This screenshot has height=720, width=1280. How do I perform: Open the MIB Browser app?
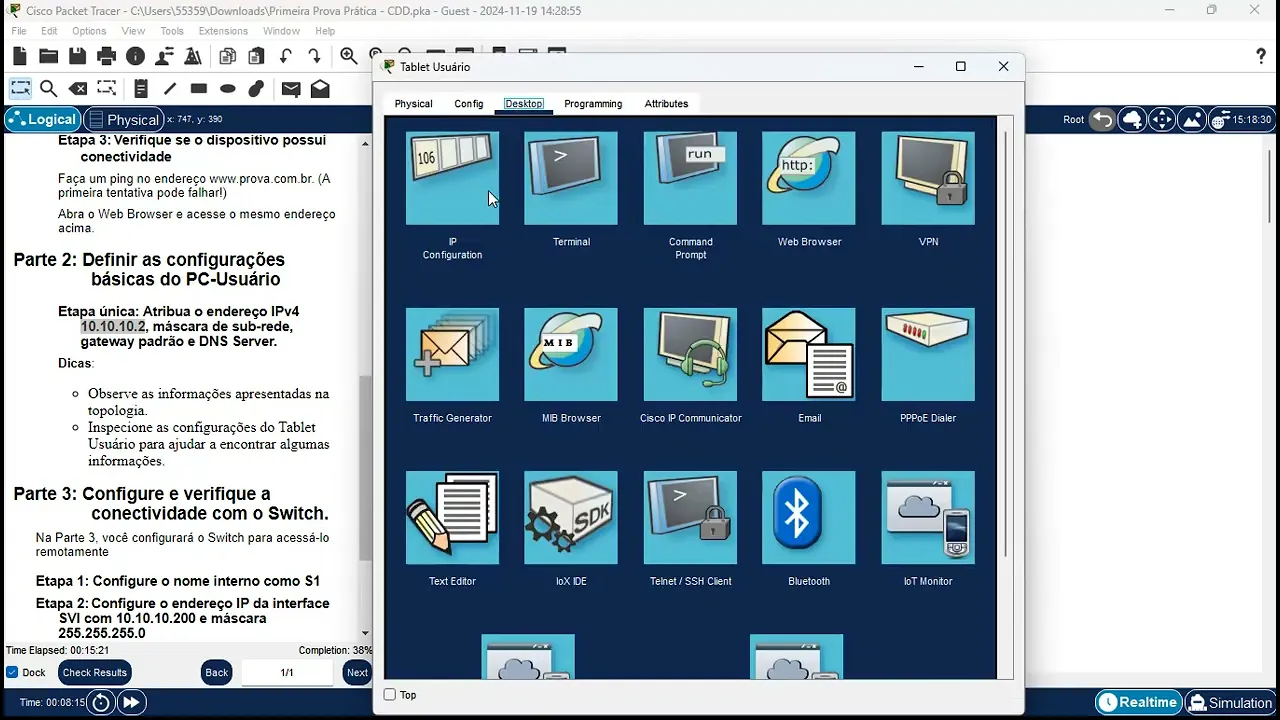pyautogui.click(x=571, y=354)
